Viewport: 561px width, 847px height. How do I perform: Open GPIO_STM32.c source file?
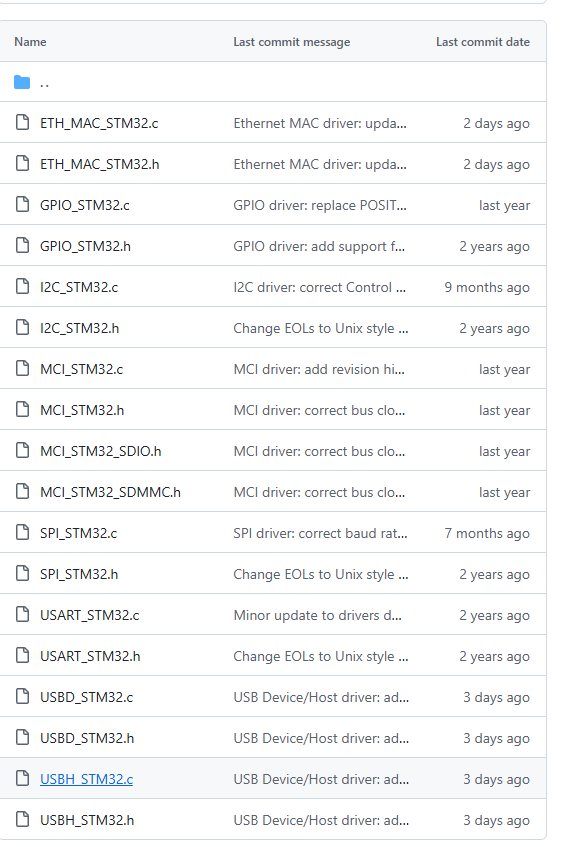pos(85,205)
